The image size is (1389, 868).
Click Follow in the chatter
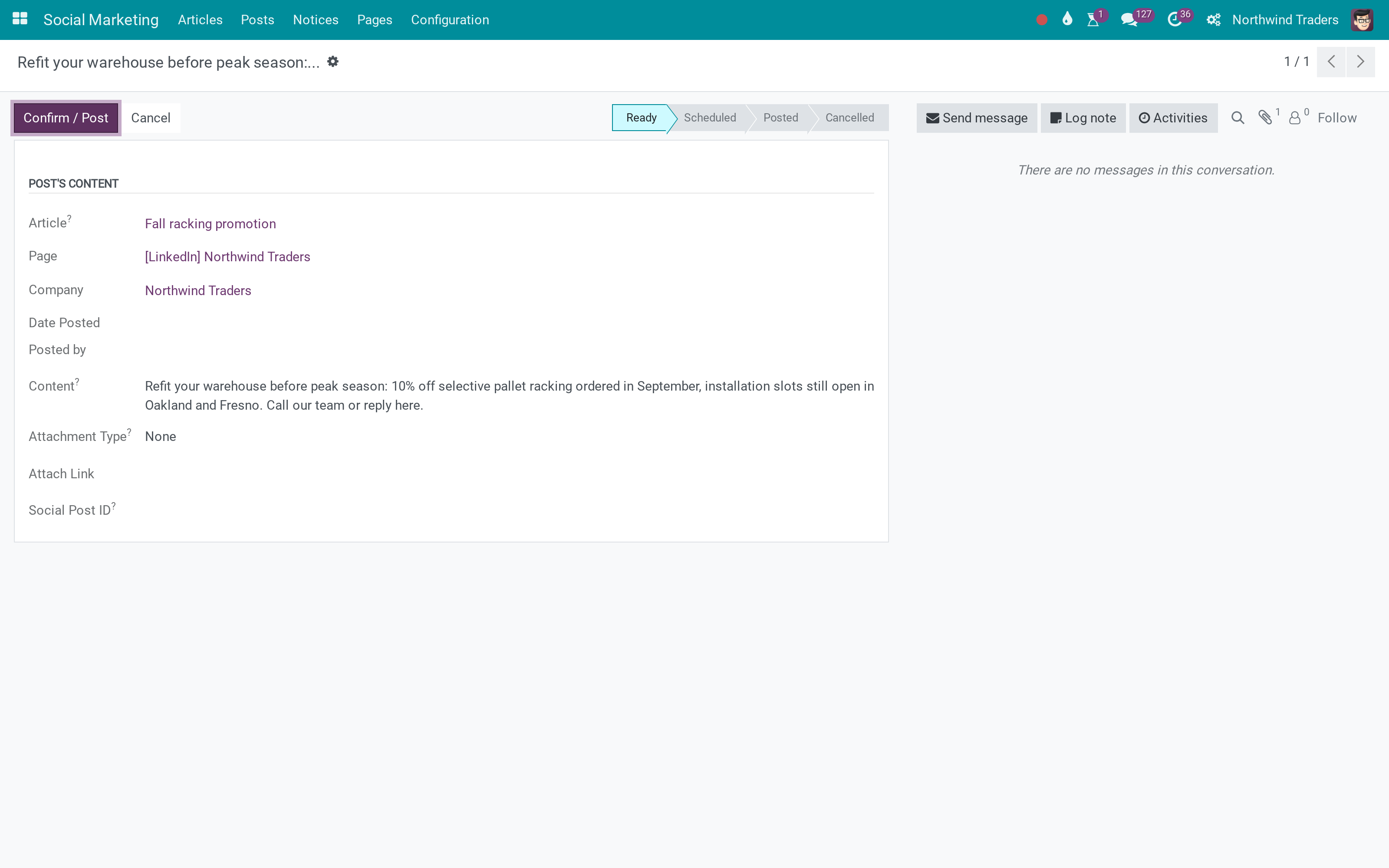(x=1337, y=118)
